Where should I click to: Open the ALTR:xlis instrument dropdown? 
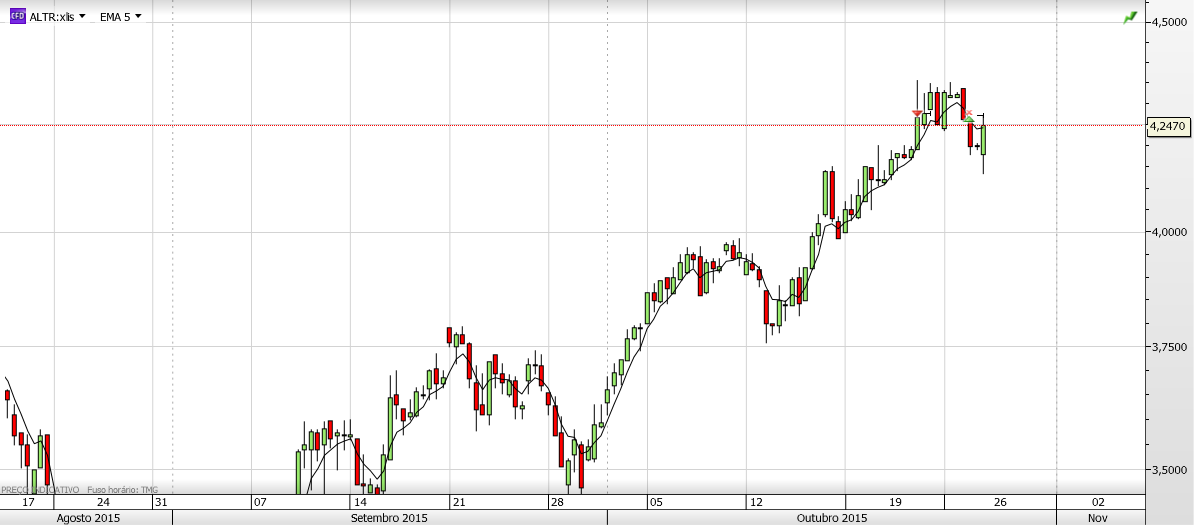(57, 17)
